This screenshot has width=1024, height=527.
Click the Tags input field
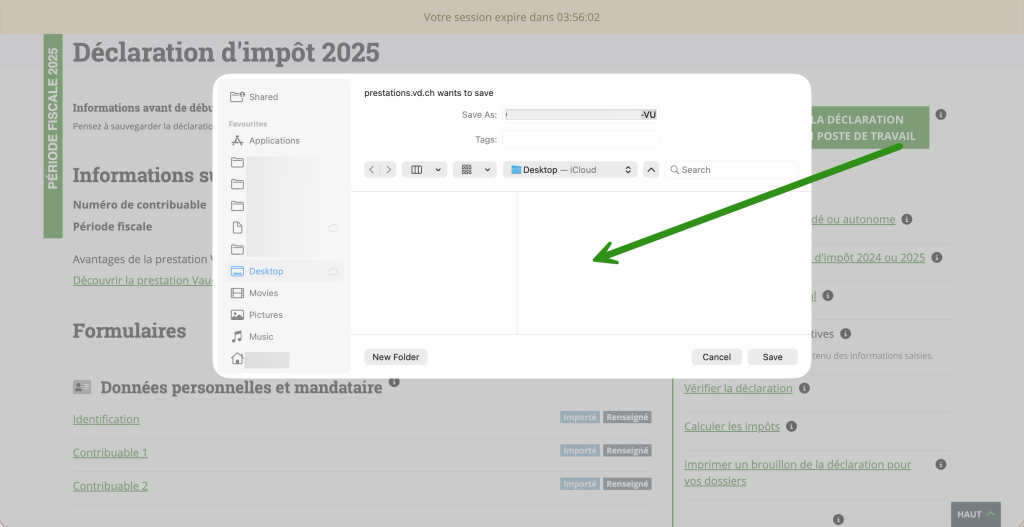coord(581,140)
